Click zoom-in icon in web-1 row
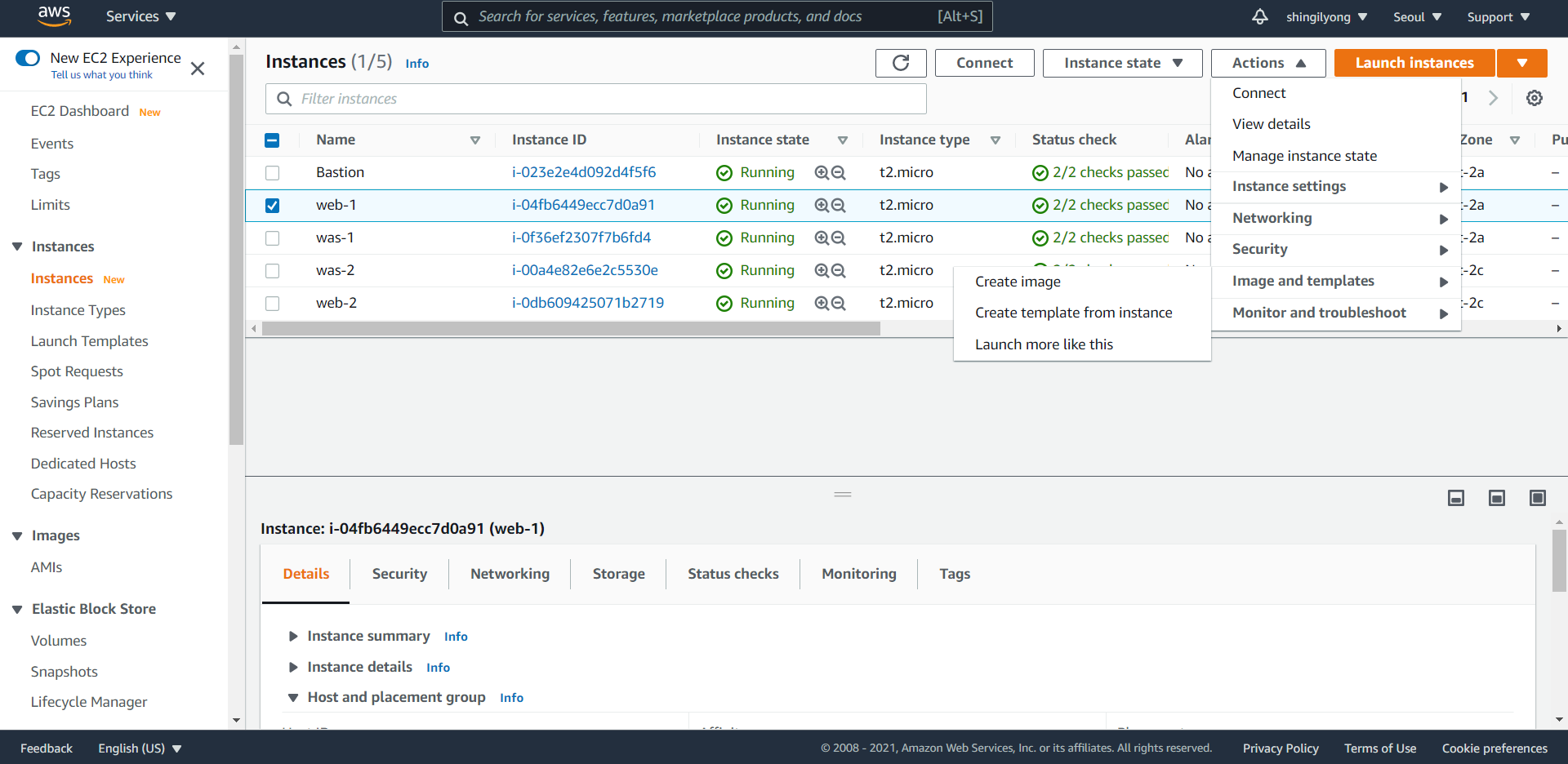Viewport: 1568px width, 764px height. pyautogui.click(x=822, y=205)
